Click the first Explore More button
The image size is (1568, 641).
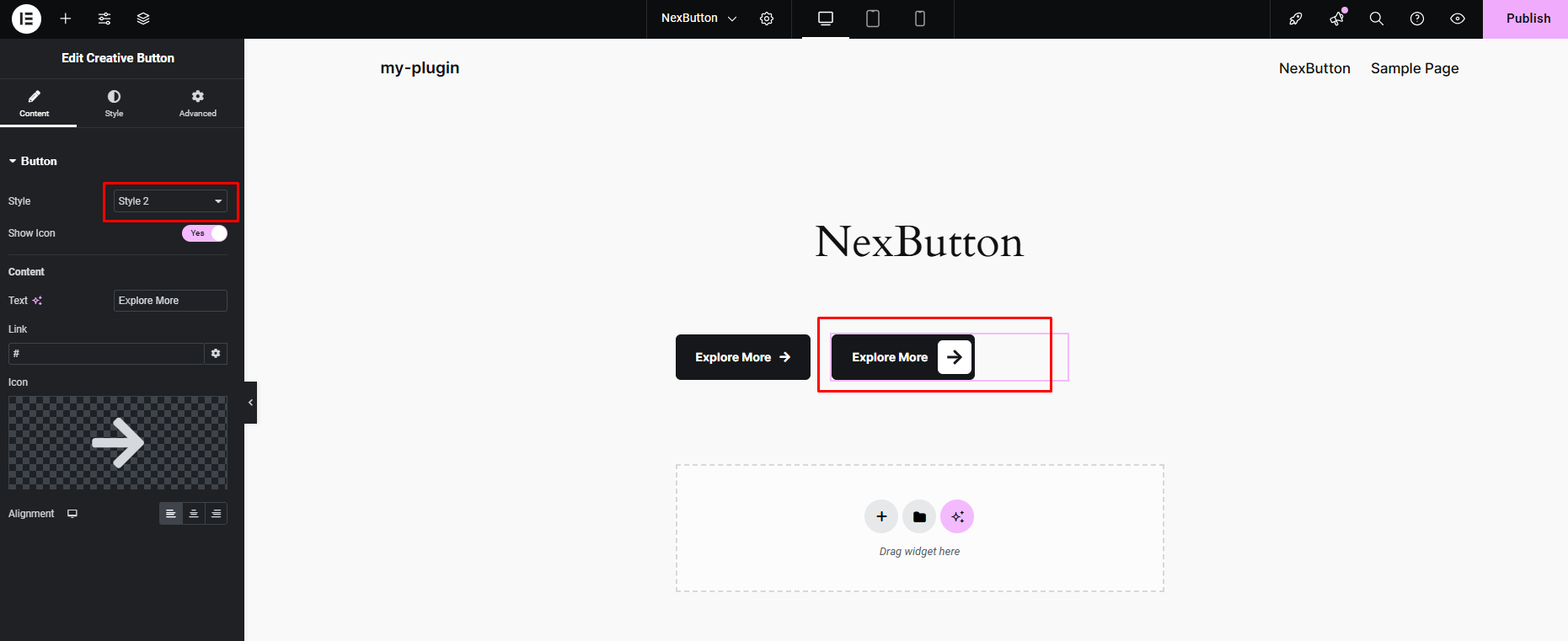[743, 357]
